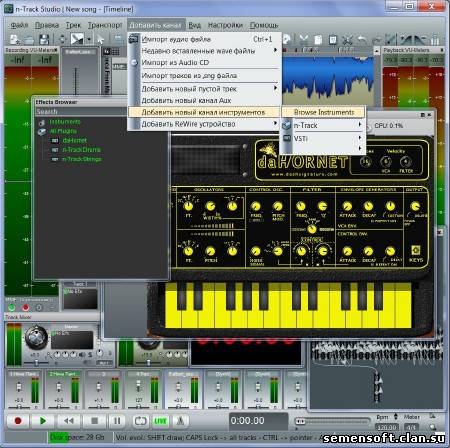Image resolution: width=450 pixels, height=448 pixels.
Task: Click the Open file folder icon
Action: click(x=29, y=40)
